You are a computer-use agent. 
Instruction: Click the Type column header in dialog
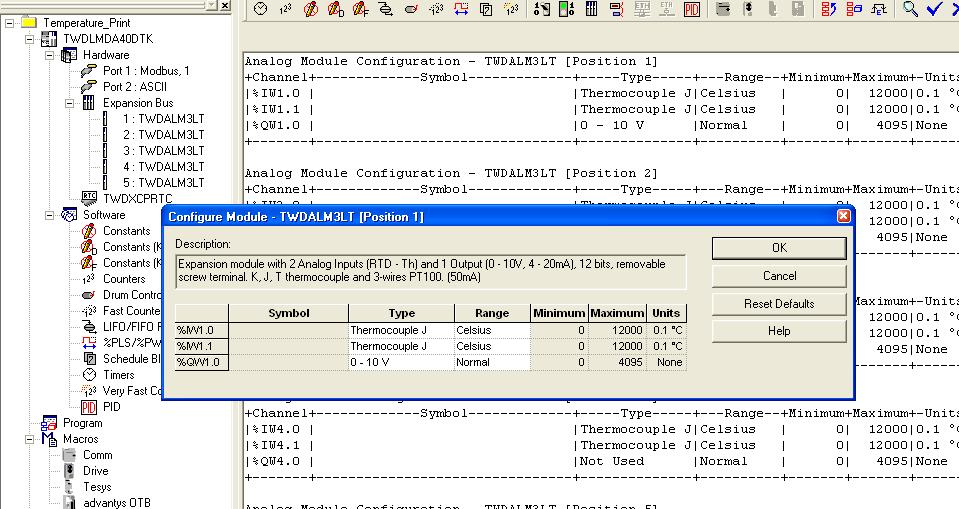tap(401, 313)
